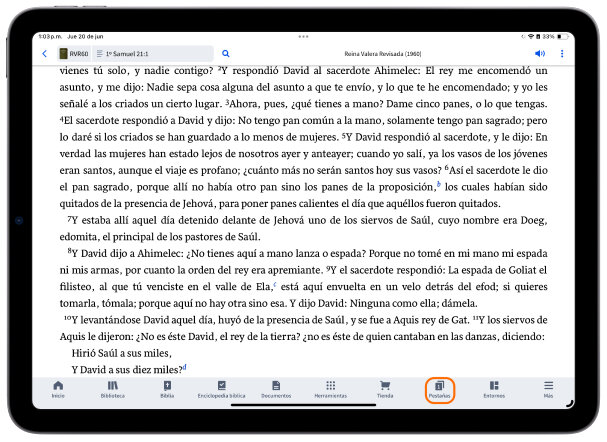607x442 pixels.
Task: Tap the 1º Samuel 21:1 reference field
Action: pos(153,54)
